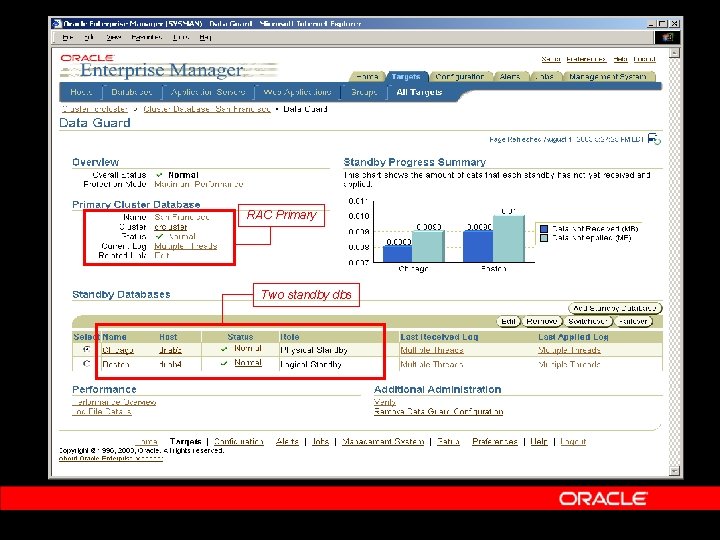This screenshot has width=720, height=540.
Task: Switch to the Configuration tab
Action: (x=459, y=77)
